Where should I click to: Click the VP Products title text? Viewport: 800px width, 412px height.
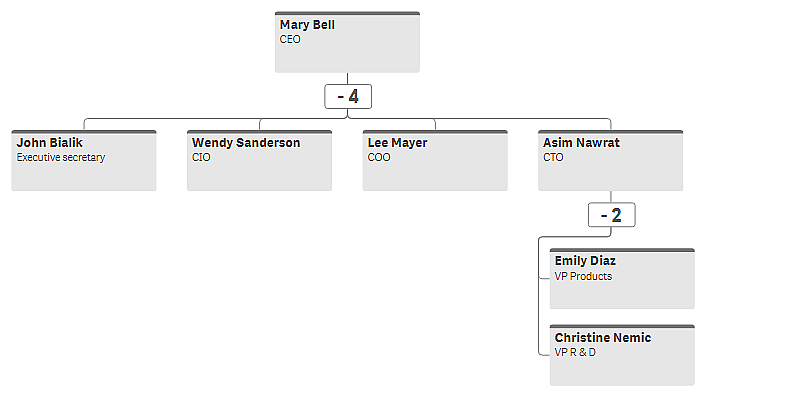(583, 276)
